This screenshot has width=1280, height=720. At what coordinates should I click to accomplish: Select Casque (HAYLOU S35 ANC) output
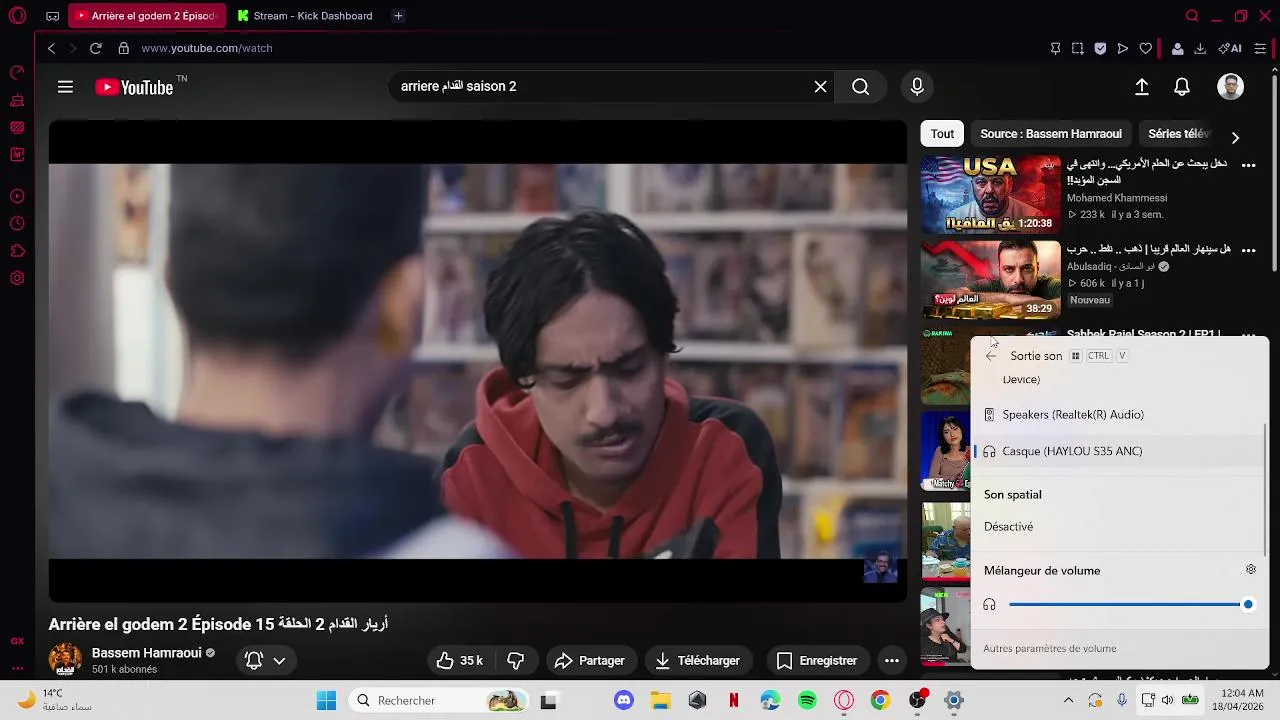pyautogui.click(x=1118, y=452)
